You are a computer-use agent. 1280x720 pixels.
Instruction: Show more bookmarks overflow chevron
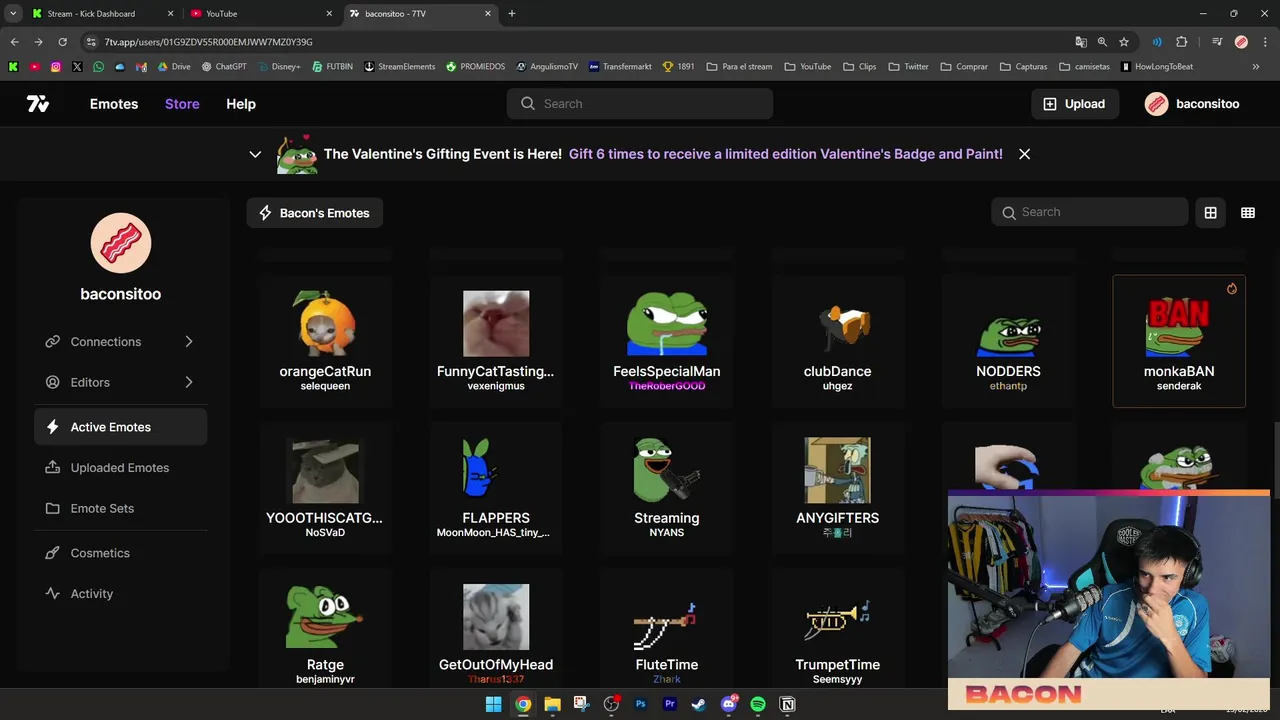(x=1256, y=67)
